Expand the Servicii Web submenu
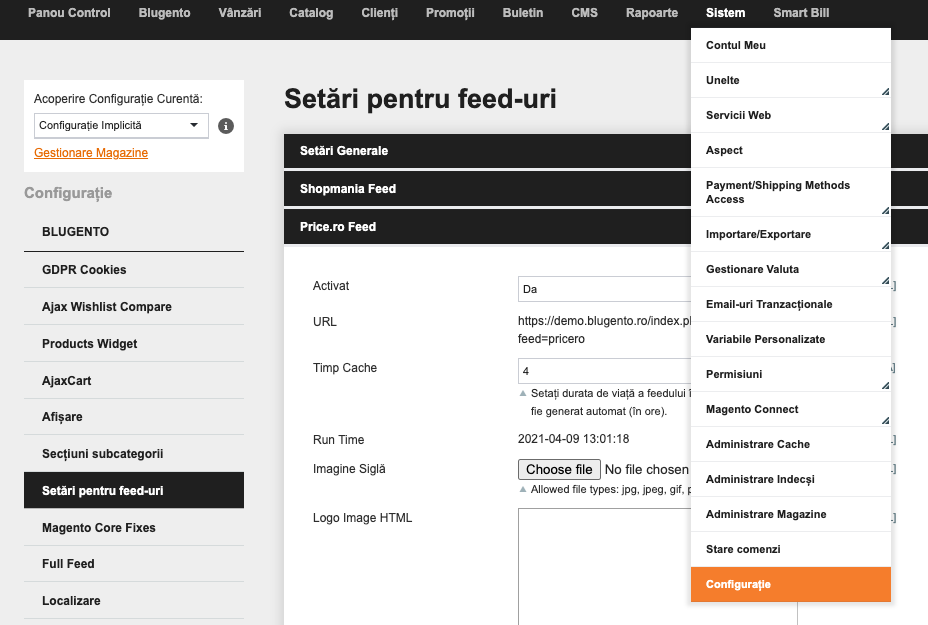 (x=791, y=115)
